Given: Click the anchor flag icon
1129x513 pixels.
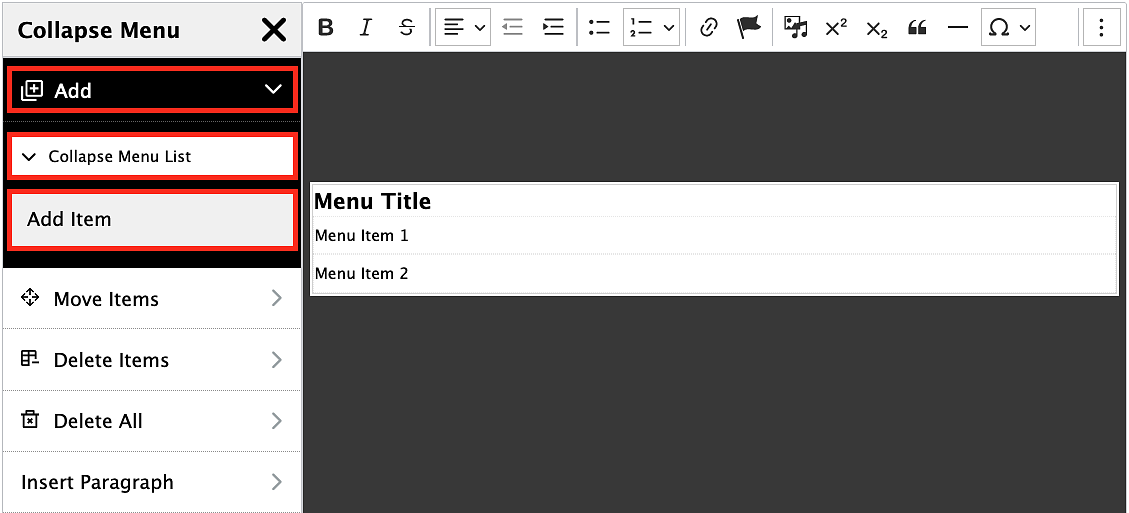Looking at the screenshot, I should [x=749, y=27].
